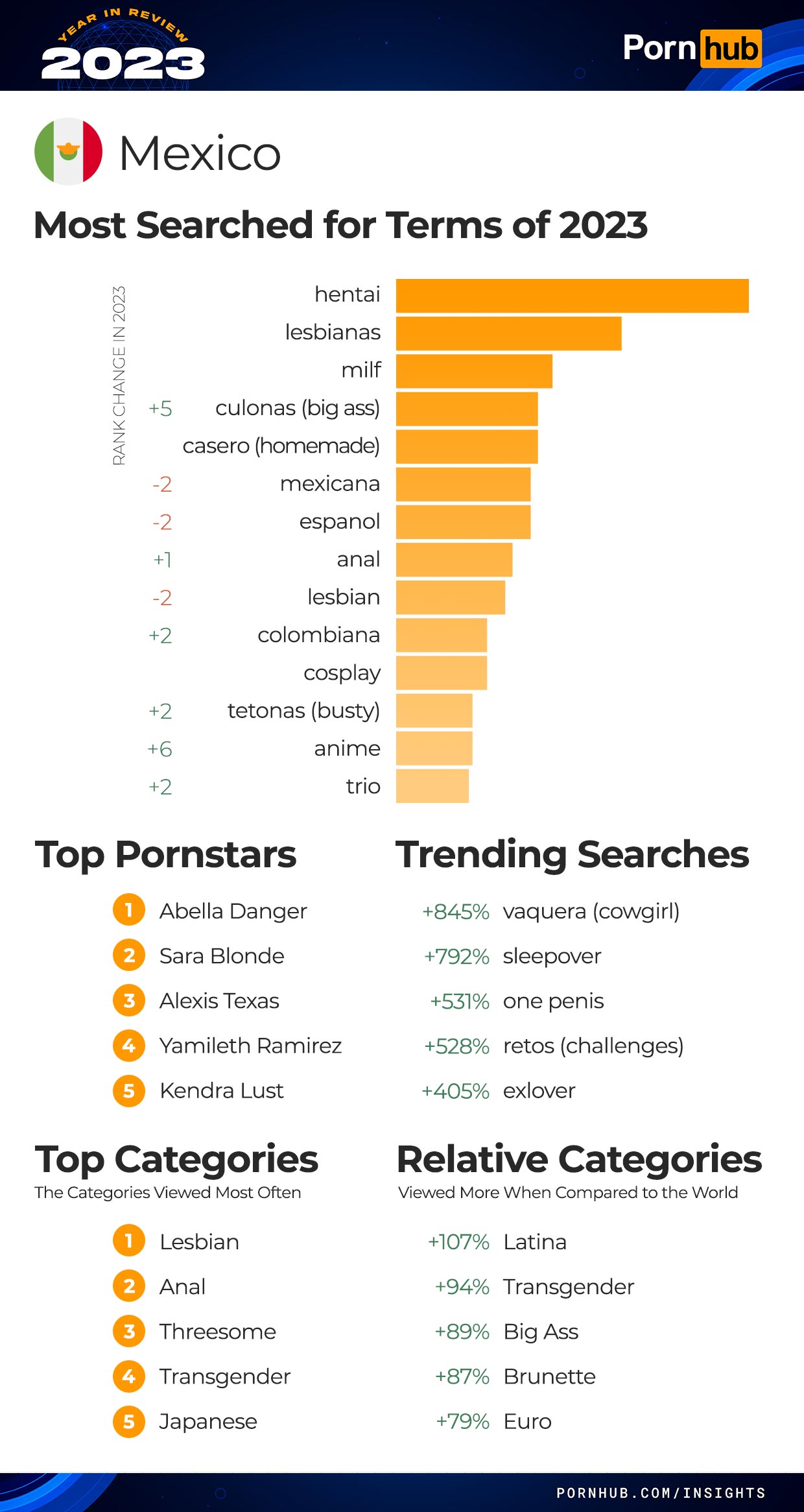804x1512 pixels.
Task: Click the number 1 badge beside Lesbian category
Action: coord(129,1241)
